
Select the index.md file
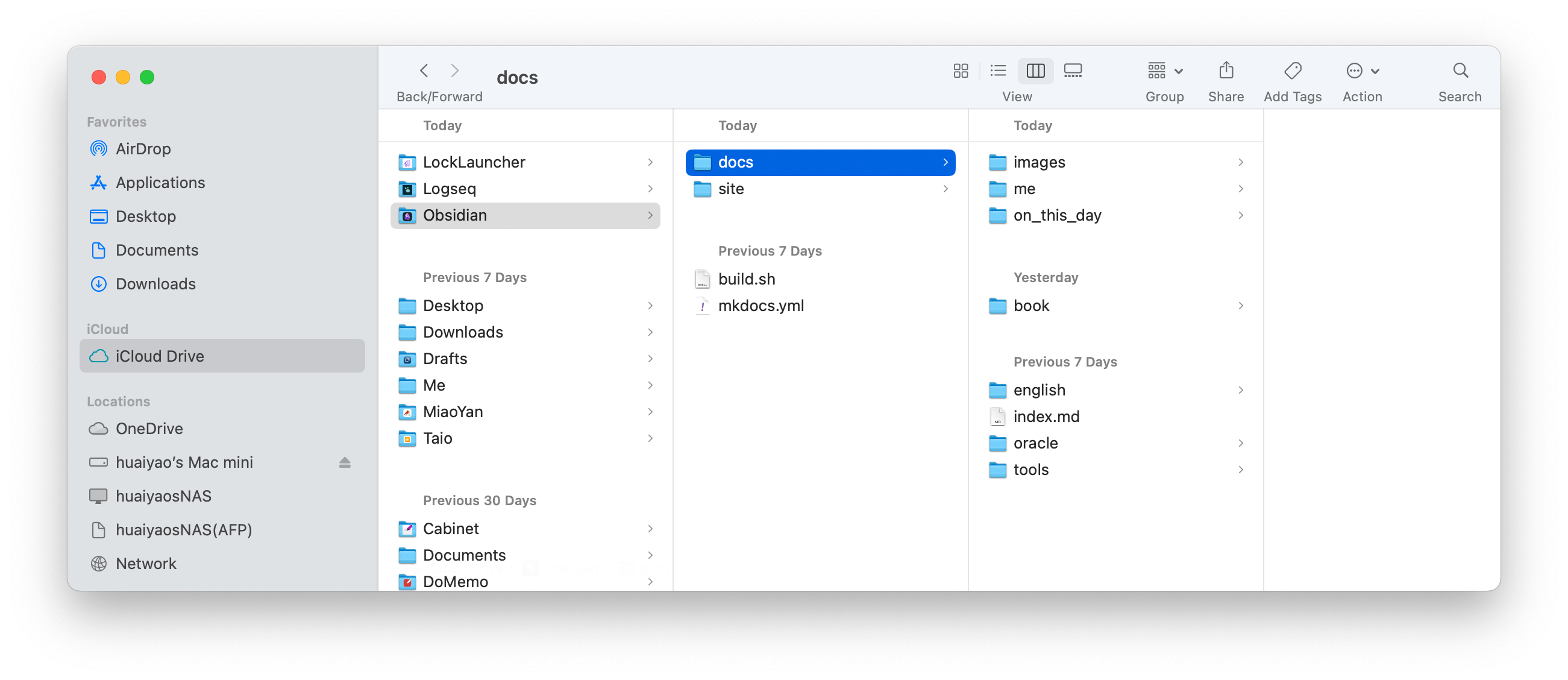point(1116,417)
